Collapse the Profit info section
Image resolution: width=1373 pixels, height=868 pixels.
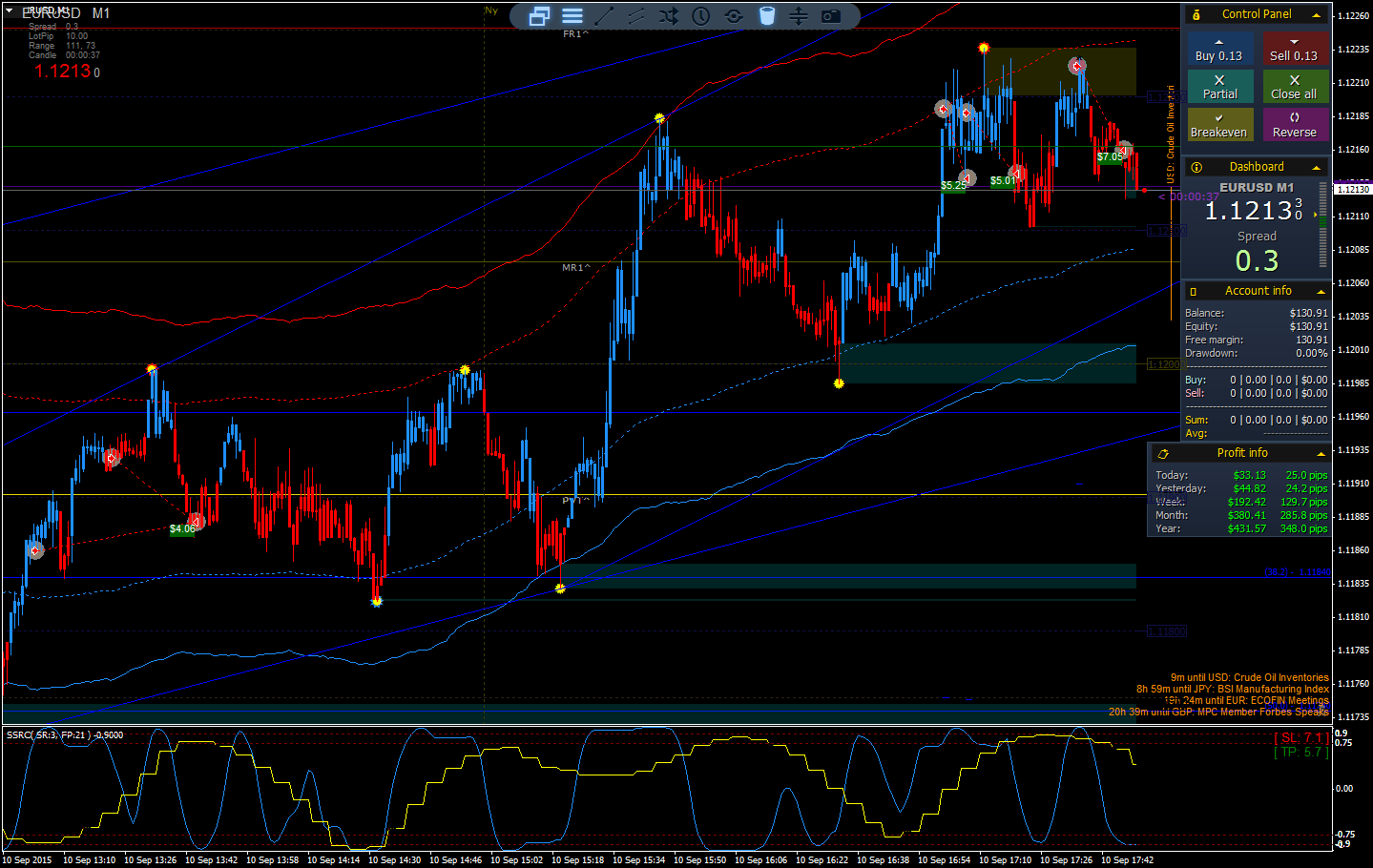coord(1321,454)
